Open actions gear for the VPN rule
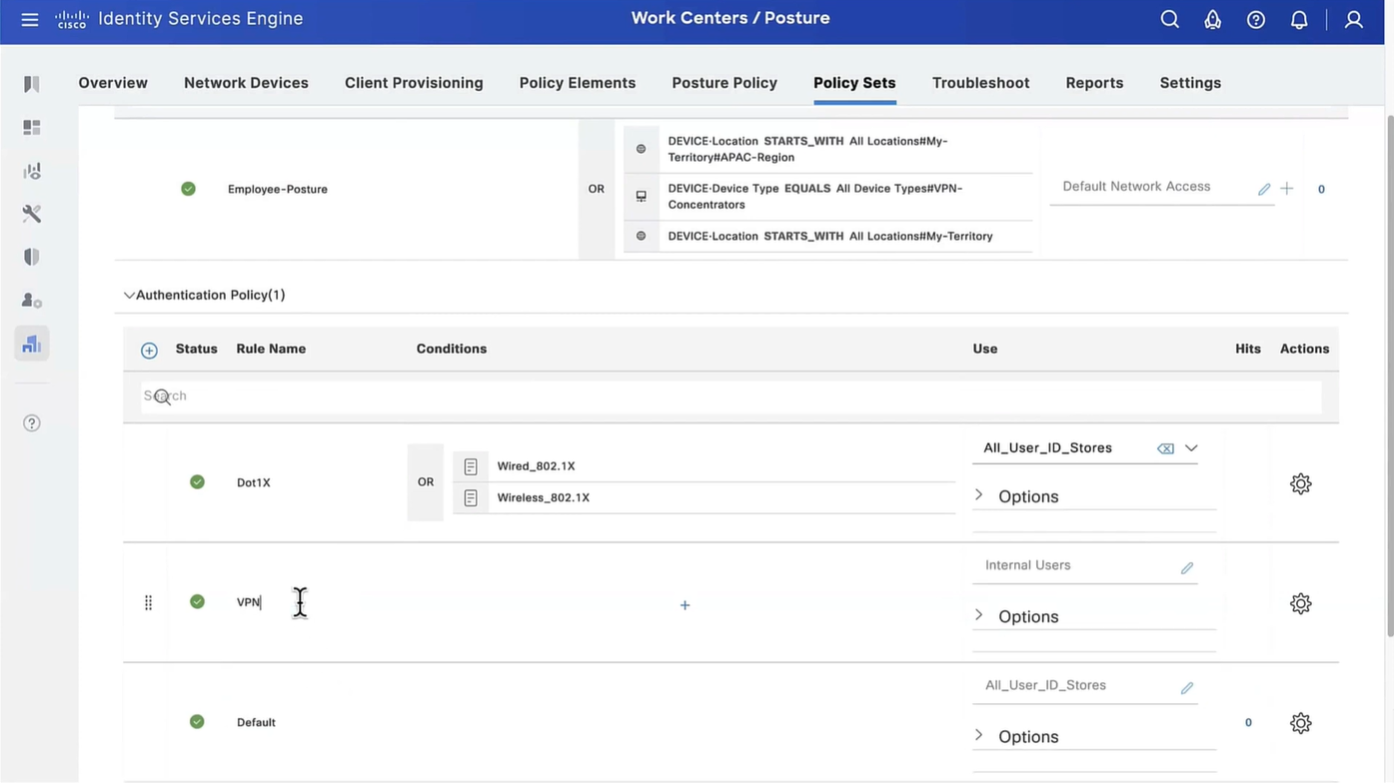 click(1300, 604)
